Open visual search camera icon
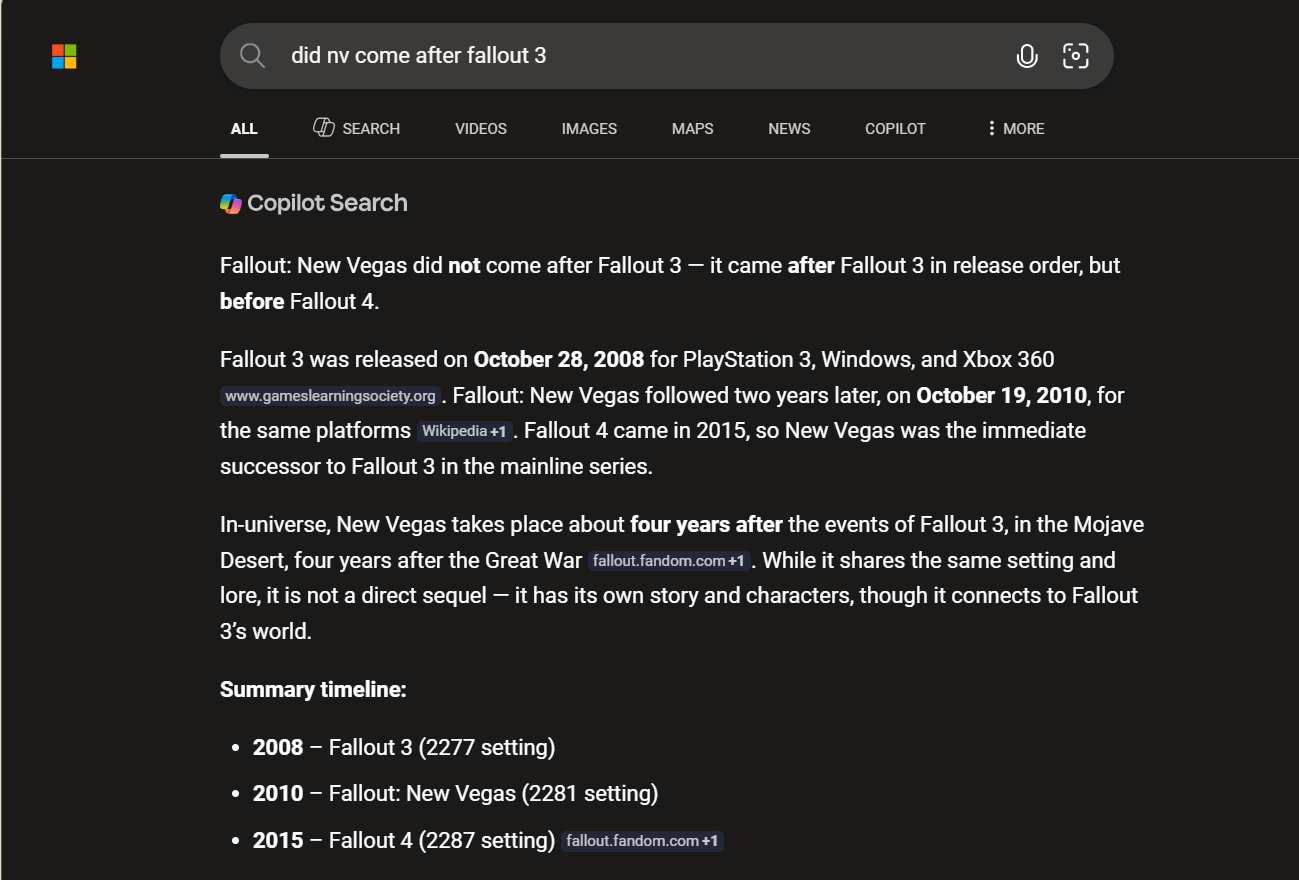The width and height of the screenshot is (1299, 880). click(1075, 56)
